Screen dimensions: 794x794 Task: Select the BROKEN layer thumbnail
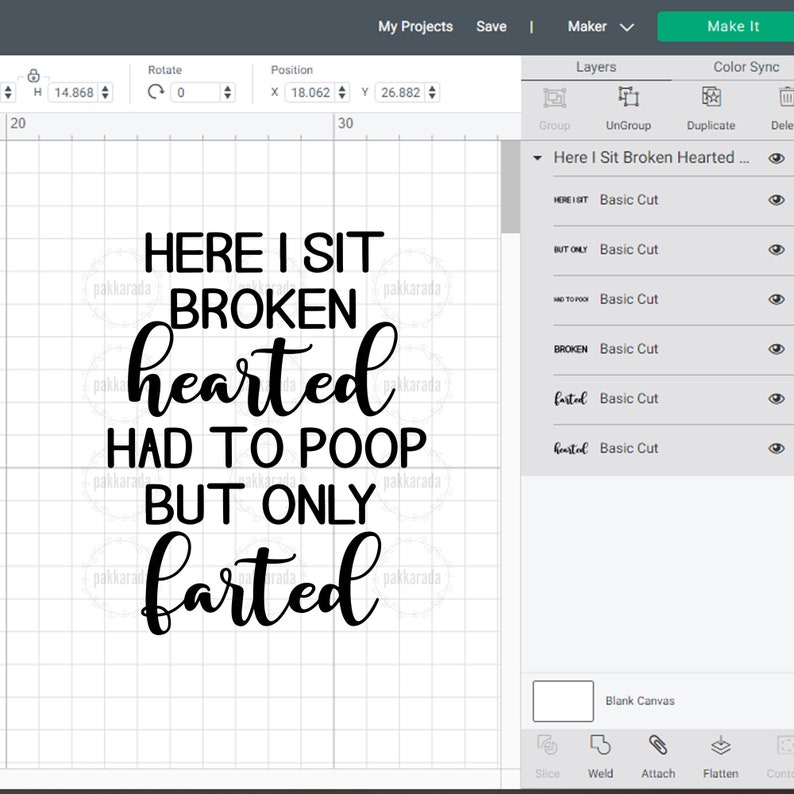pyautogui.click(x=571, y=349)
